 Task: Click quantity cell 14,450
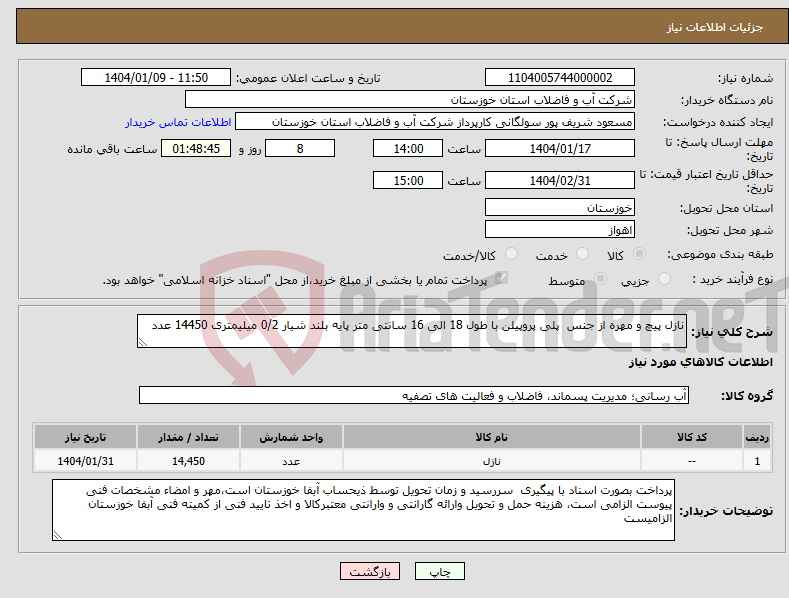pyautogui.click(x=188, y=461)
